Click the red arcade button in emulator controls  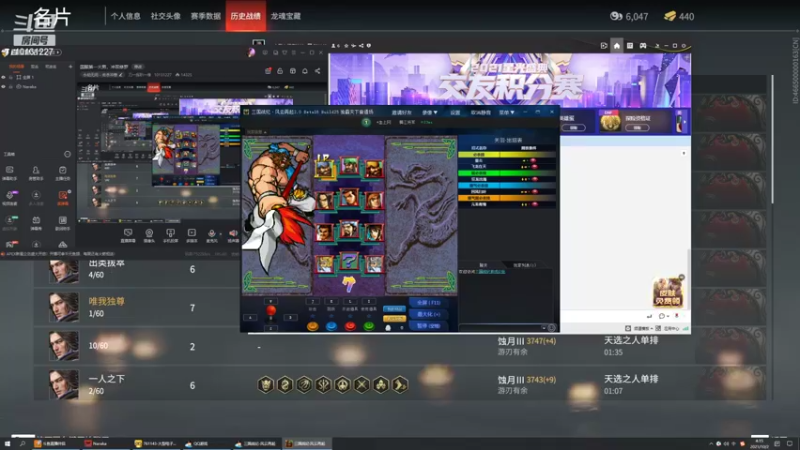tap(350, 326)
